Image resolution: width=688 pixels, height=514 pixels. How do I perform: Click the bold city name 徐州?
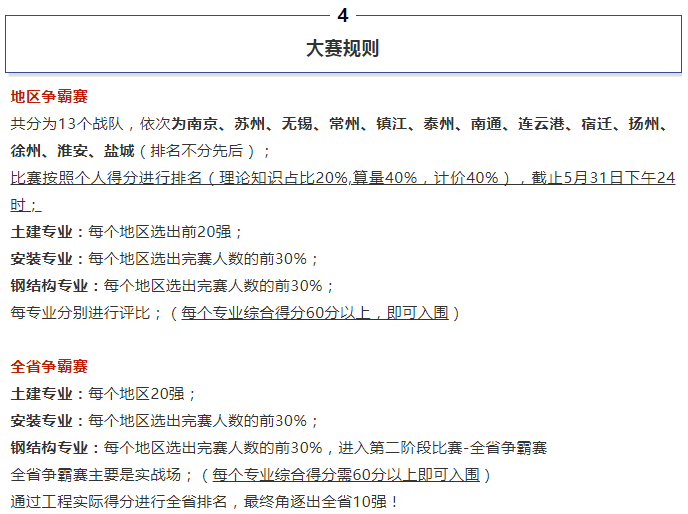coord(26,151)
